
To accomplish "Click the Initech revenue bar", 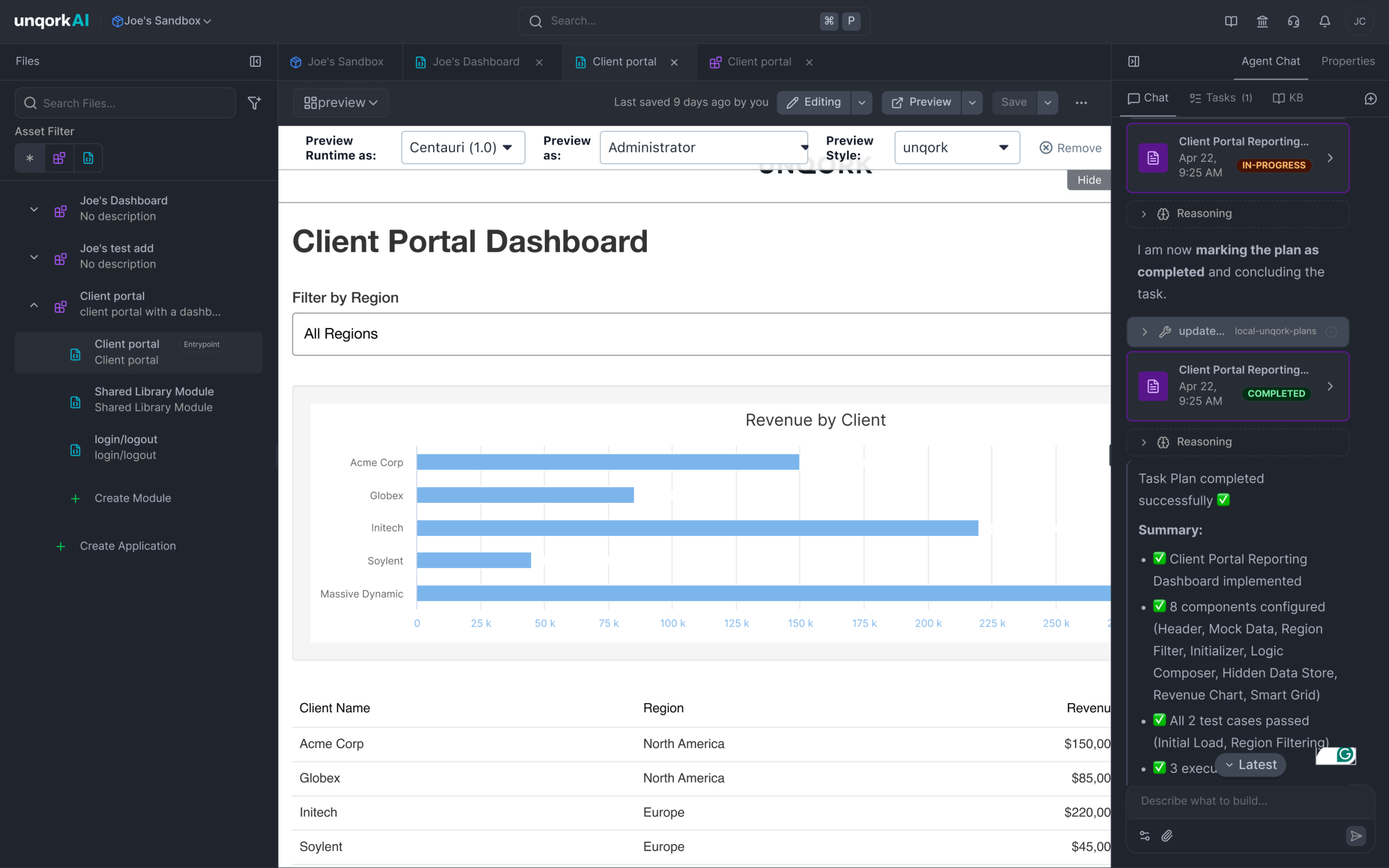I will [x=697, y=528].
